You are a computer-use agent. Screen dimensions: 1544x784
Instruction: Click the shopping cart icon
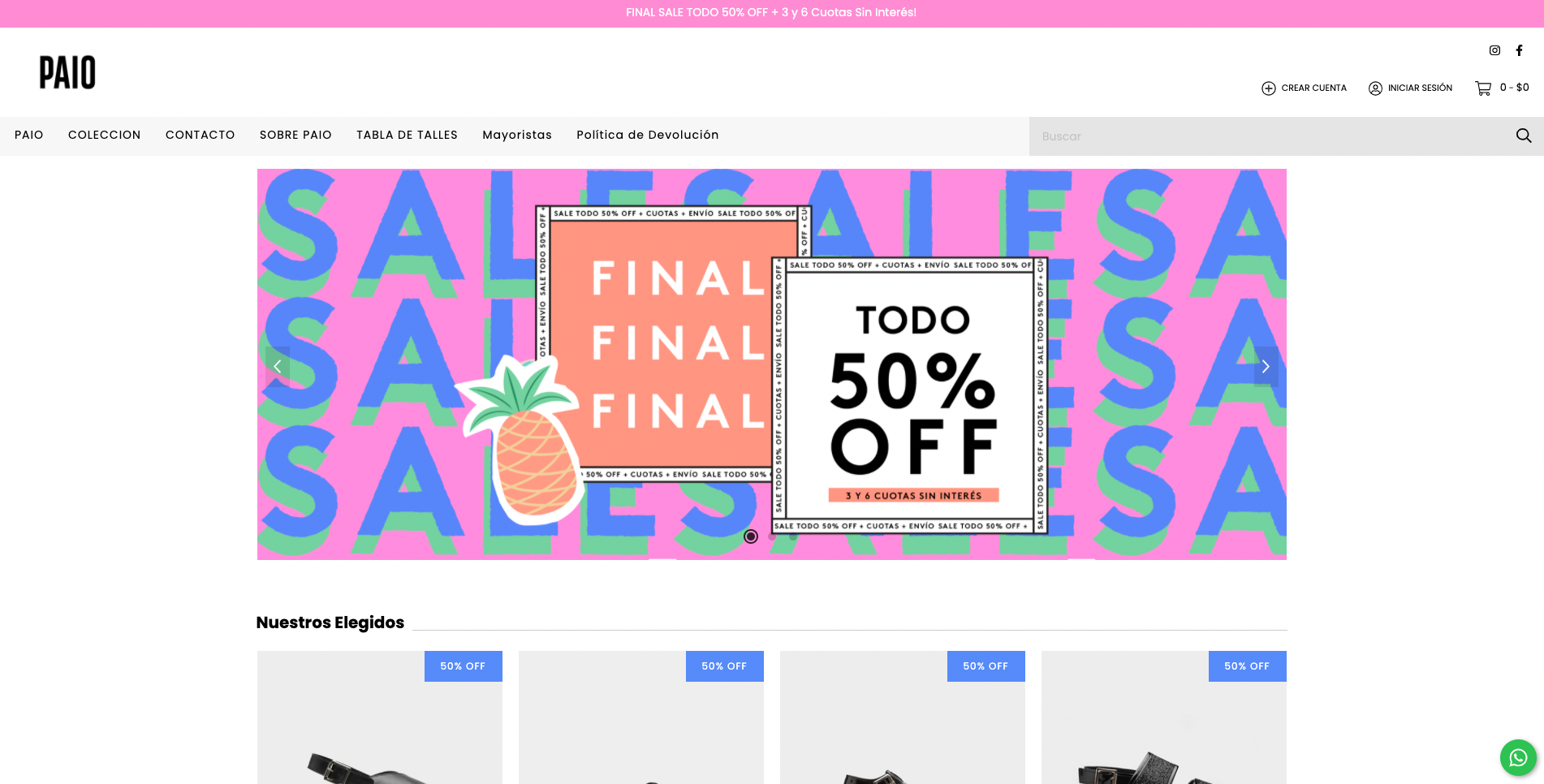point(1483,88)
